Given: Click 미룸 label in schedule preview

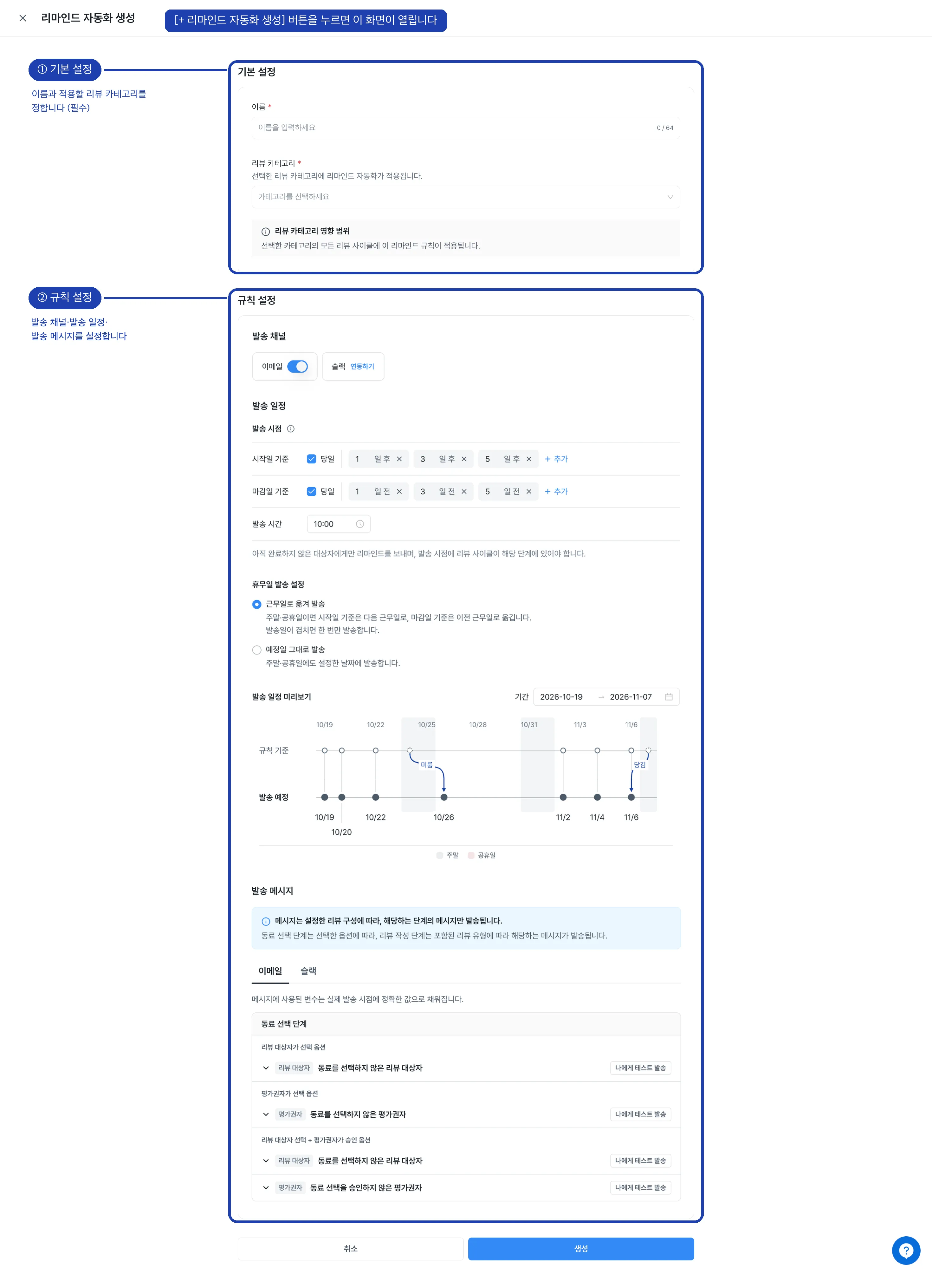Looking at the screenshot, I should click(x=426, y=766).
